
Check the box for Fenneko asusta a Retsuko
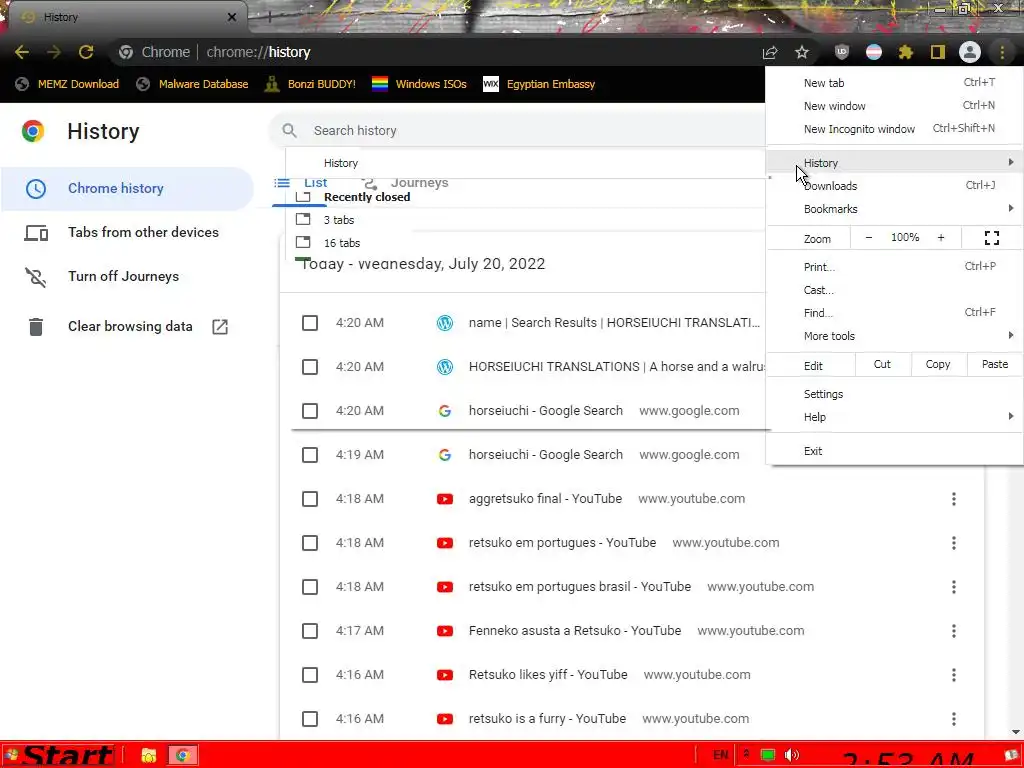pos(310,632)
